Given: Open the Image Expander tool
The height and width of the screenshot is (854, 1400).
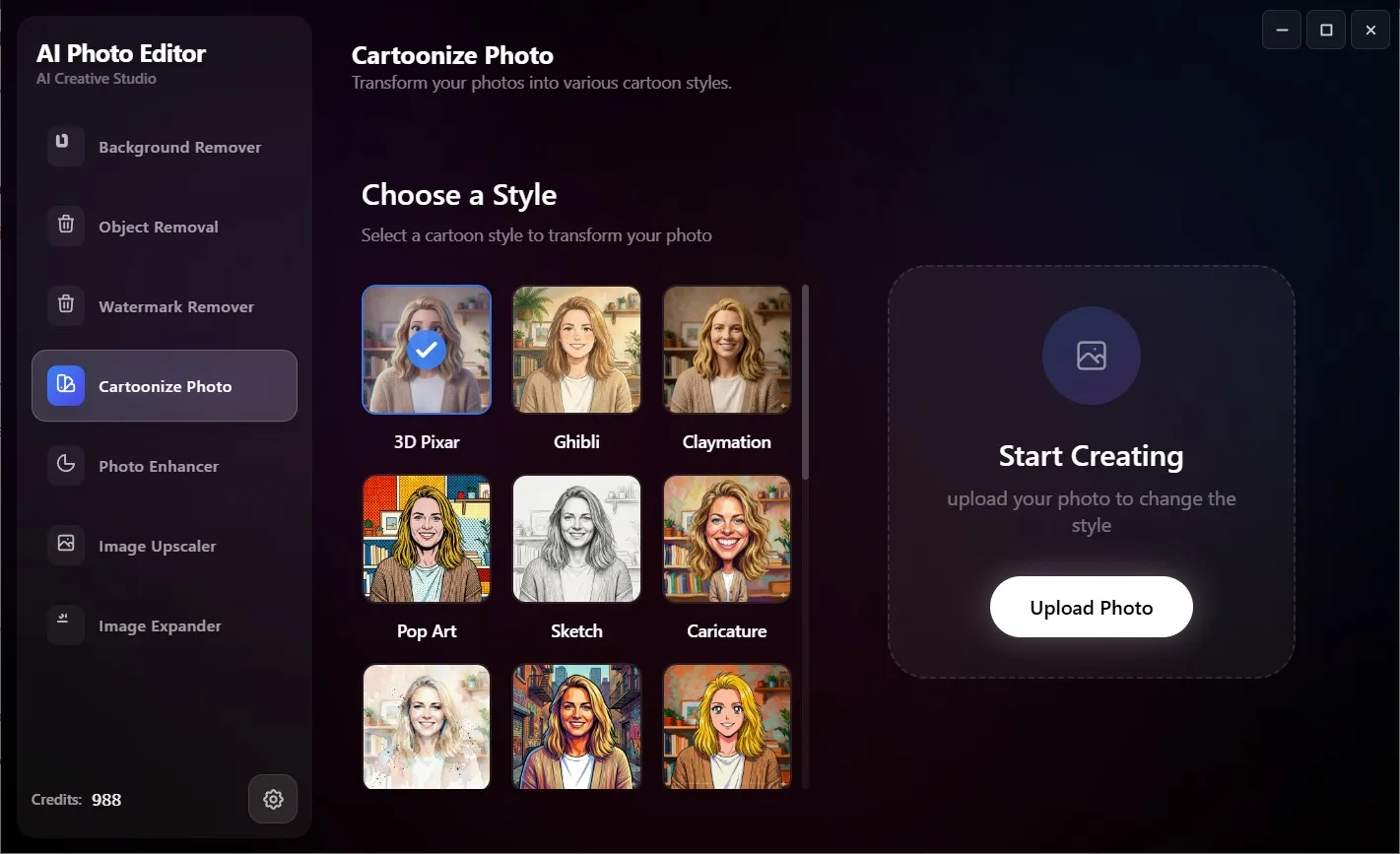Looking at the screenshot, I should click(165, 625).
